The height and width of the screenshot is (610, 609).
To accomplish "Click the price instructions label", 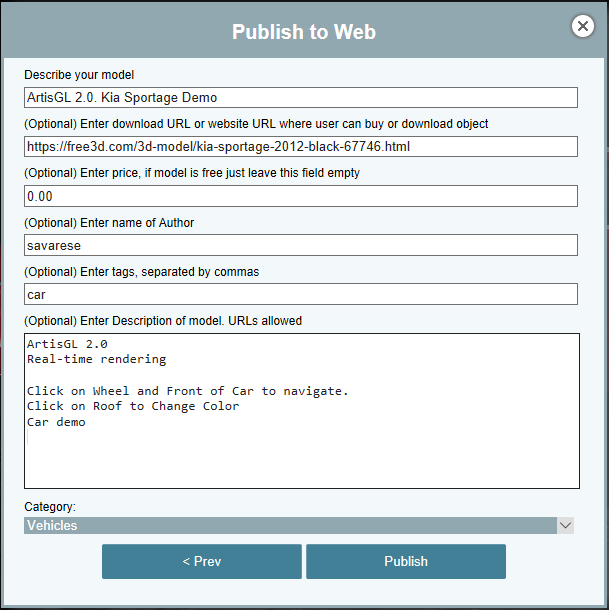I will [x=192, y=173].
